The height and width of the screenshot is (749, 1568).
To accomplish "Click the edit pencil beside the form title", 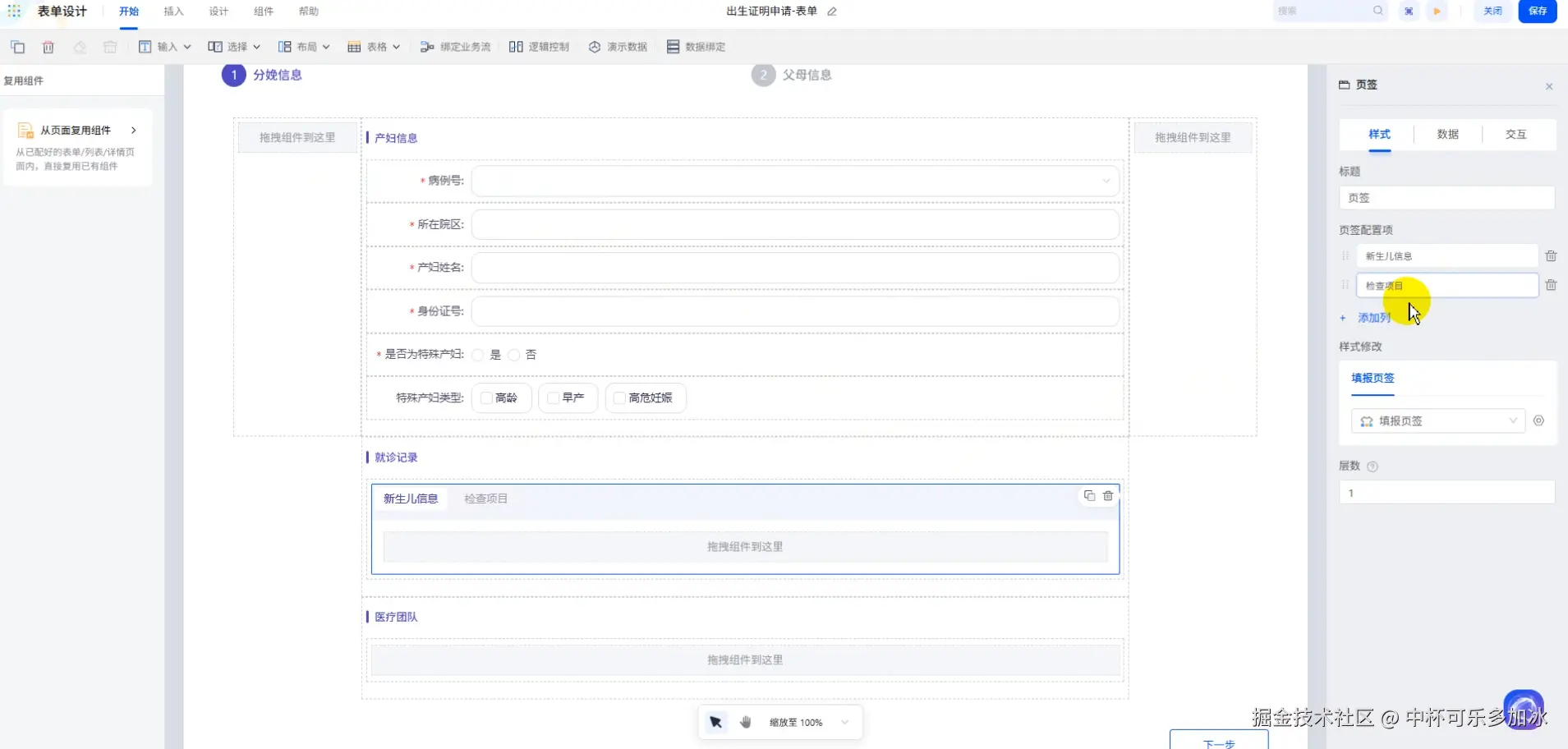I will tap(832, 11).
